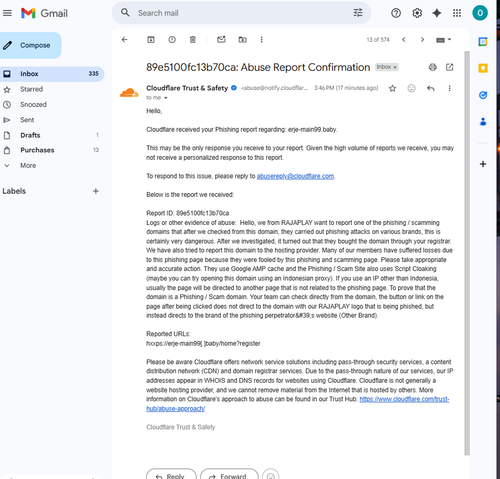
Task: Open Google Tasks side panel
Action: (x=483, y=95)
